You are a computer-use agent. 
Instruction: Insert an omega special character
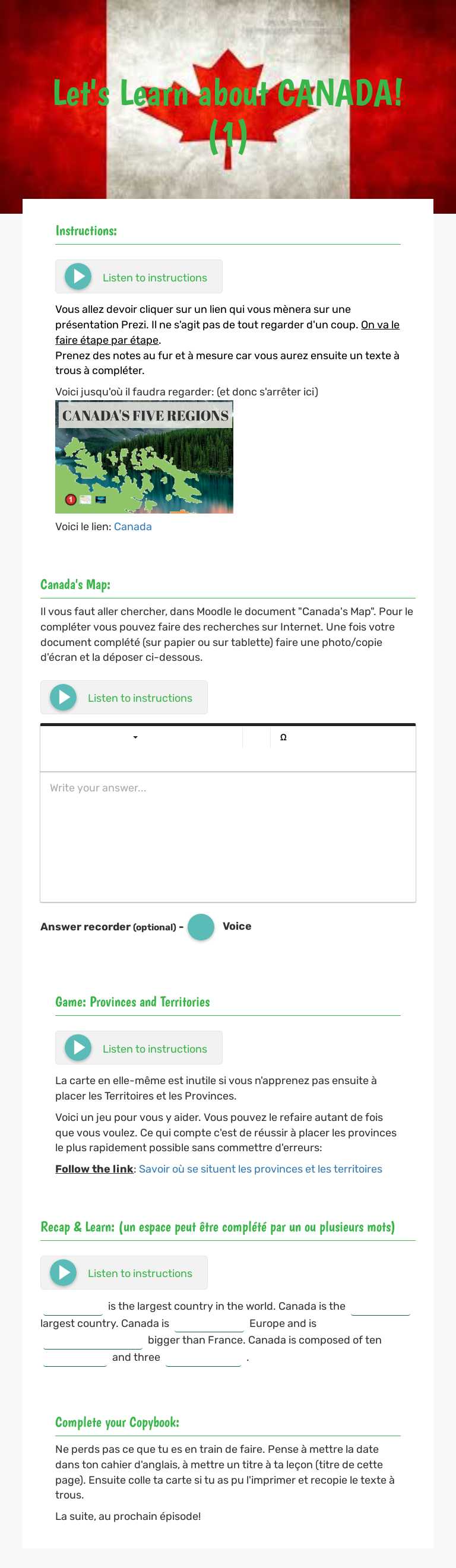(x=283, y=737)
